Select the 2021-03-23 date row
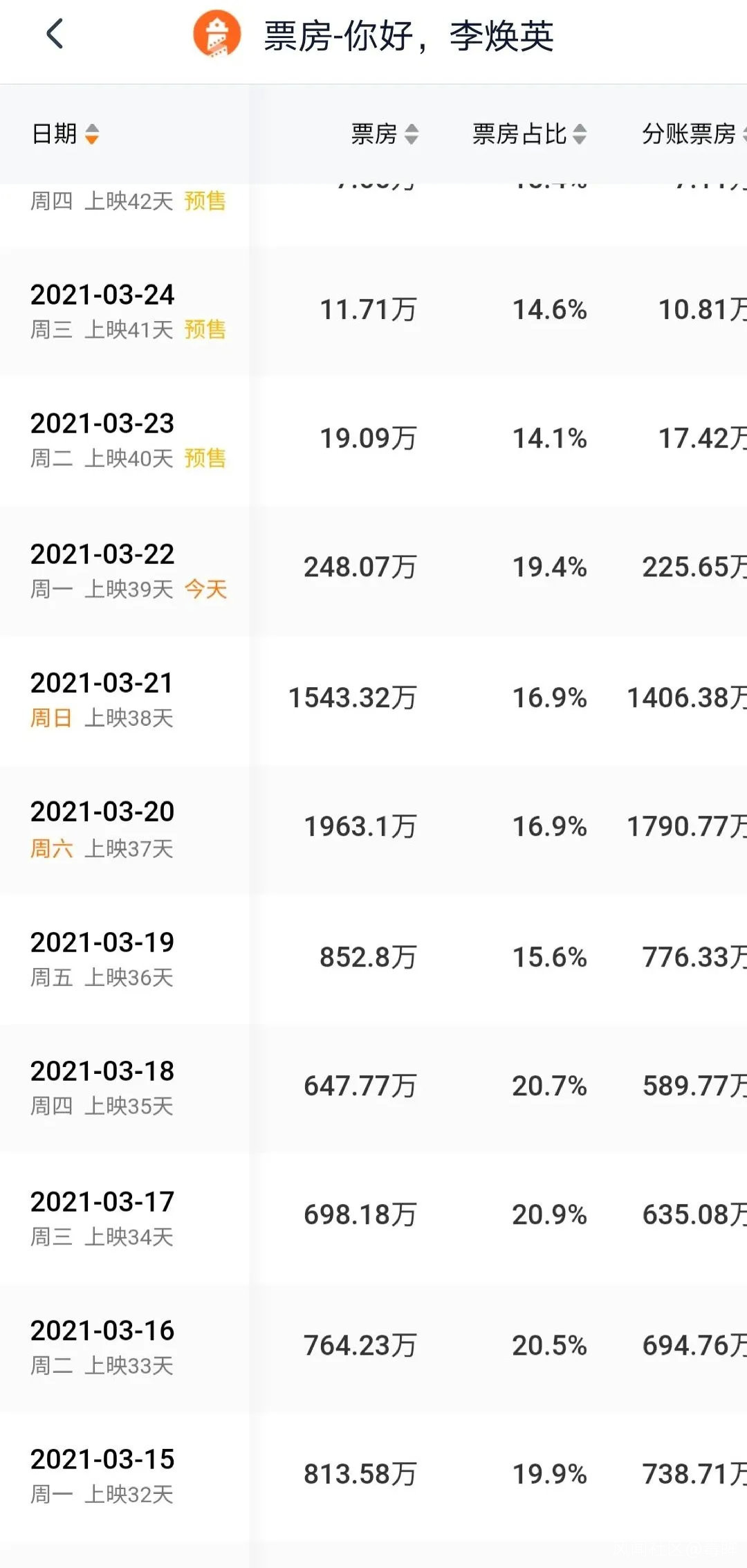Screen dimensions: 747x1568 [x=102, y=423]
